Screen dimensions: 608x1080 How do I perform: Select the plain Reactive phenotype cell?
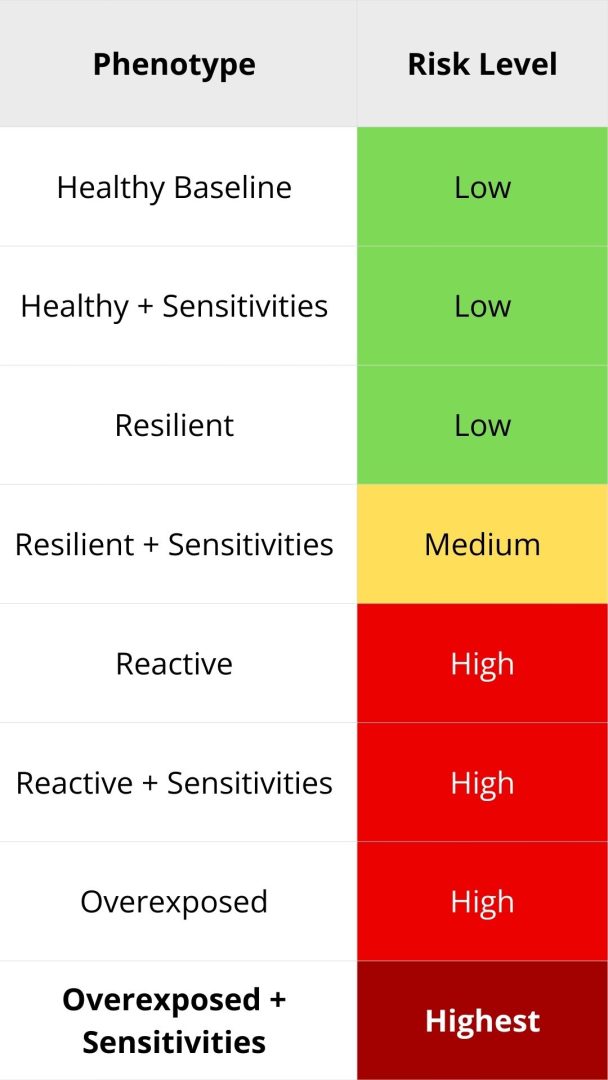point(174,663)
